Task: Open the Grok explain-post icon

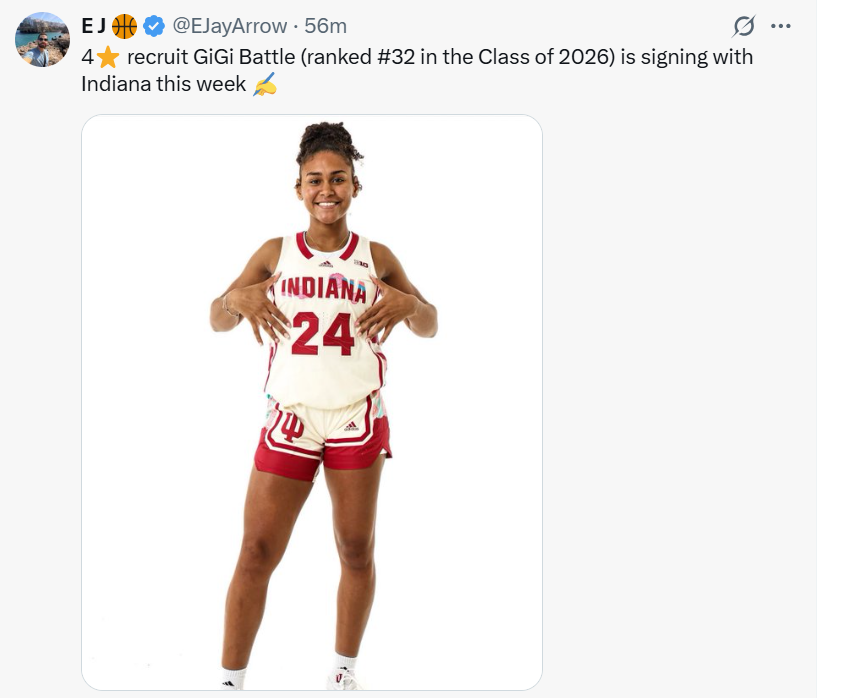Action: click(743, 26)
